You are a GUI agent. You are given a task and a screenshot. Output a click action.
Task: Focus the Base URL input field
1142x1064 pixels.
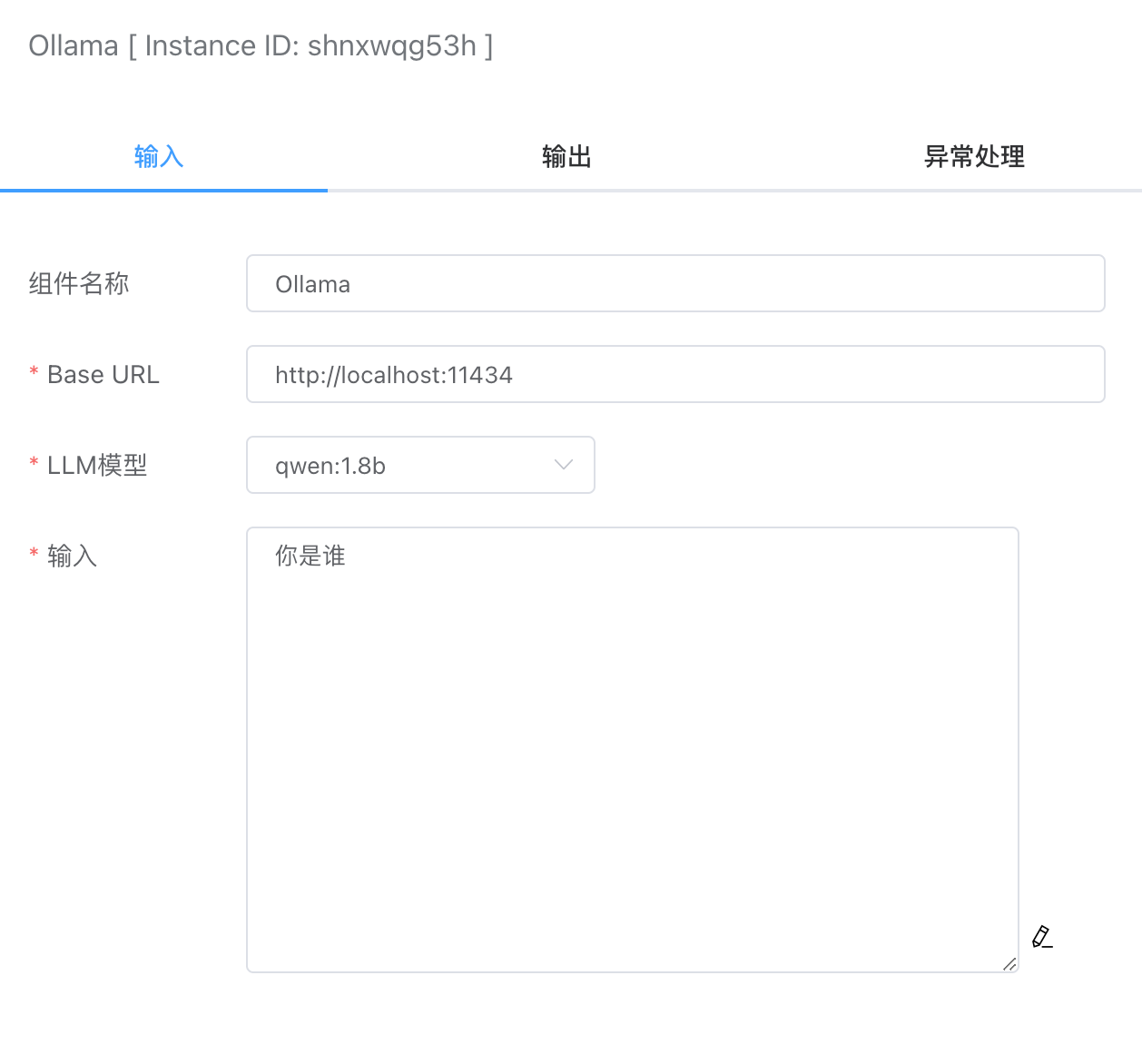[x=675, y=374]
